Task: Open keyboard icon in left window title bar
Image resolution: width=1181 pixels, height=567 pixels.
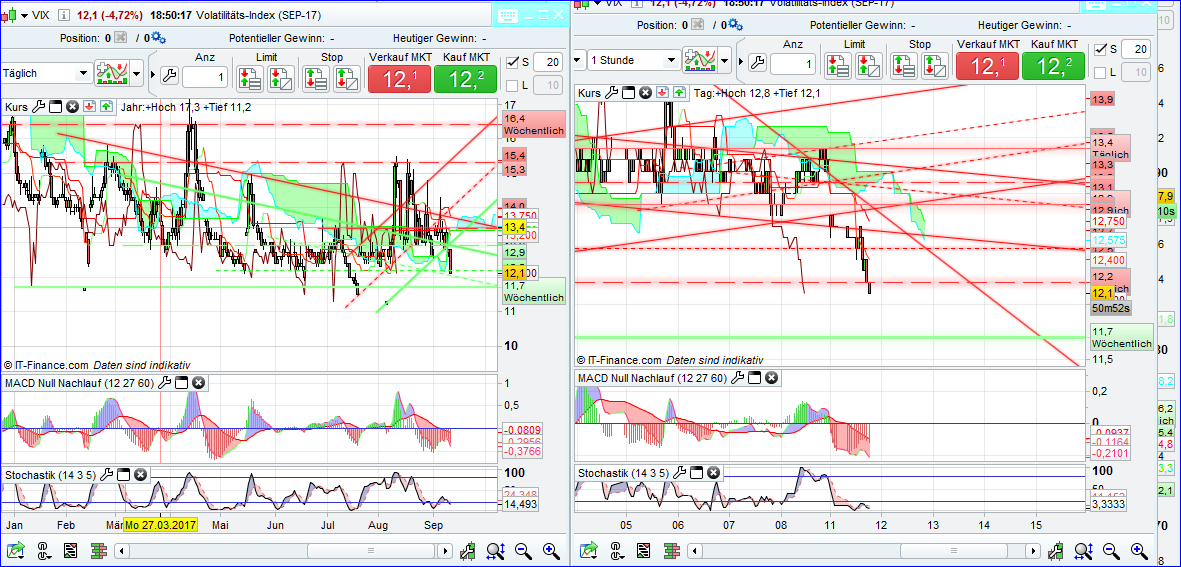Action: [506, 16]
